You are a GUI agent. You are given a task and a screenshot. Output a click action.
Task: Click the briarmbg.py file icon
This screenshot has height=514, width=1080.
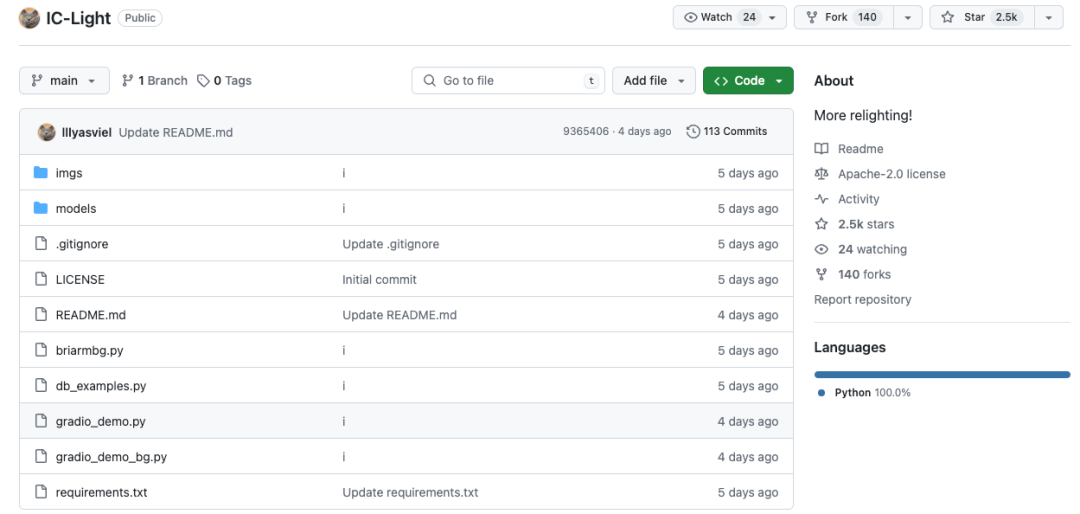tap(41, 351)
